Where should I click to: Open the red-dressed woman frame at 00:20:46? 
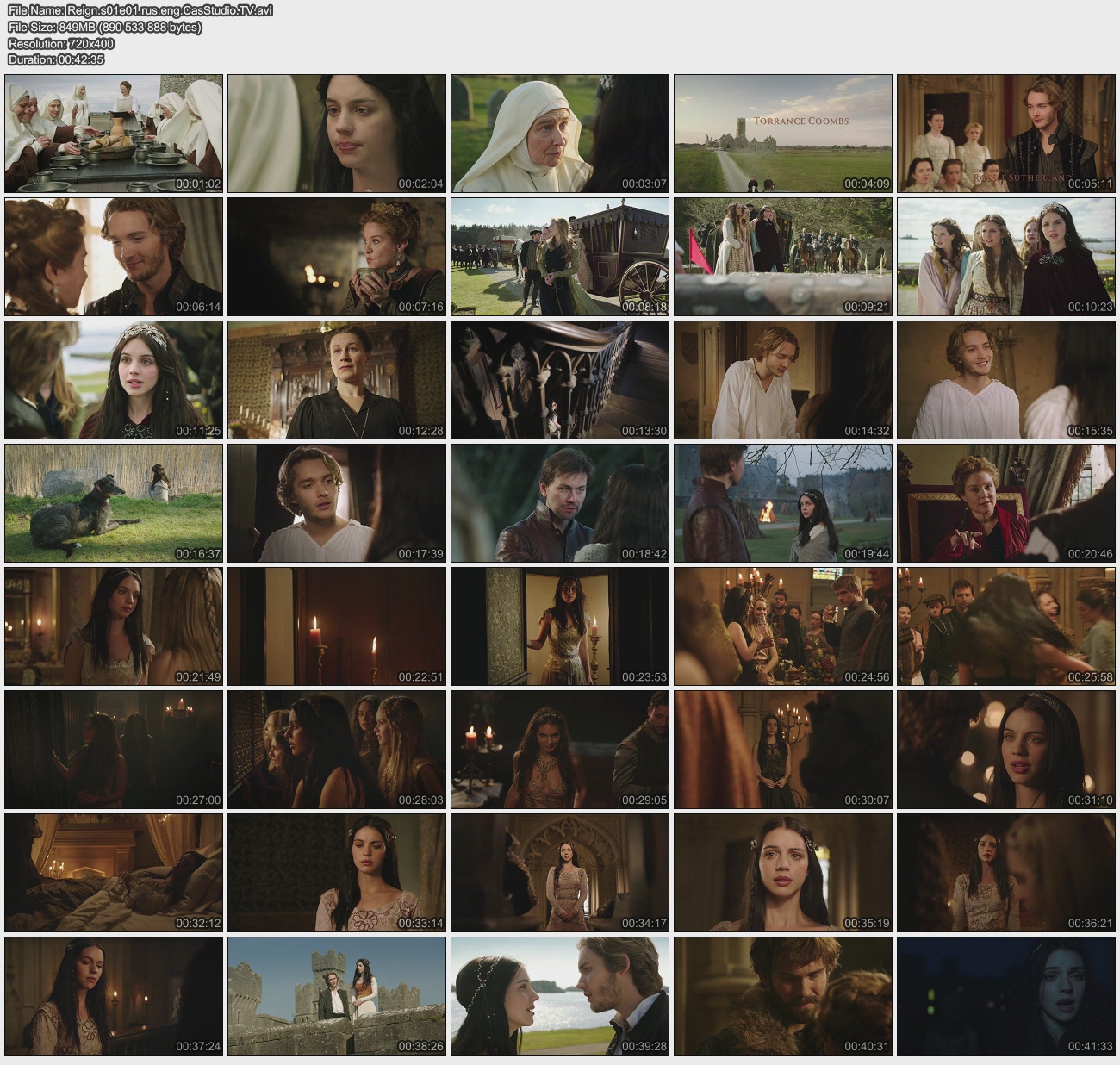[x=1006, y=503]
